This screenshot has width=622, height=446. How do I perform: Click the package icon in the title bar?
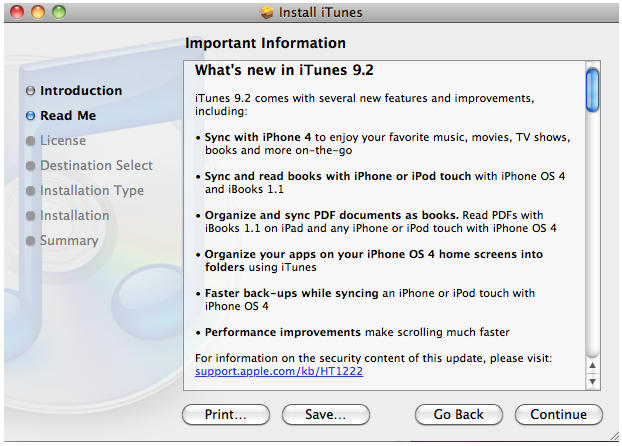266,12
